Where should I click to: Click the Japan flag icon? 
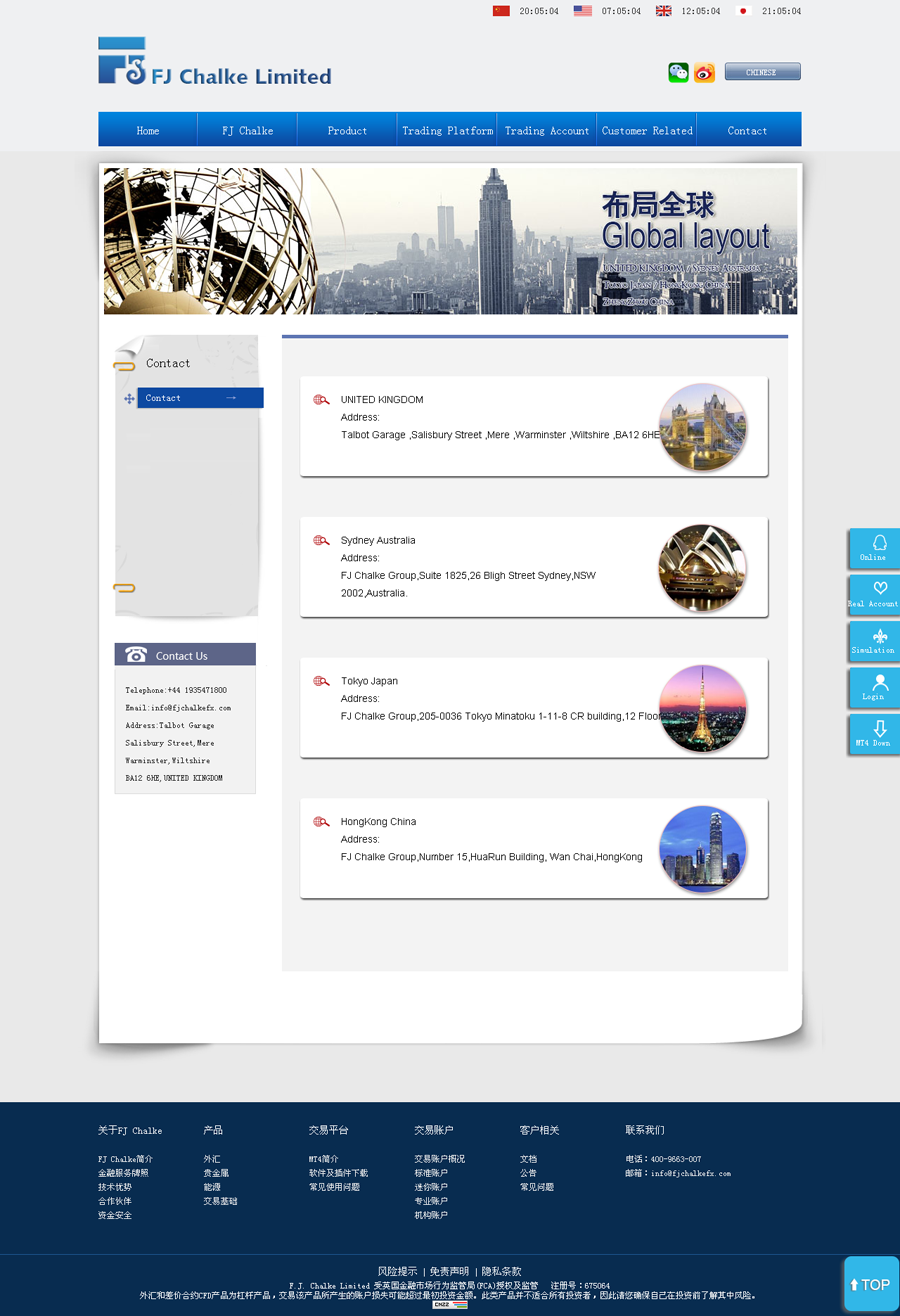click(743, 11)
